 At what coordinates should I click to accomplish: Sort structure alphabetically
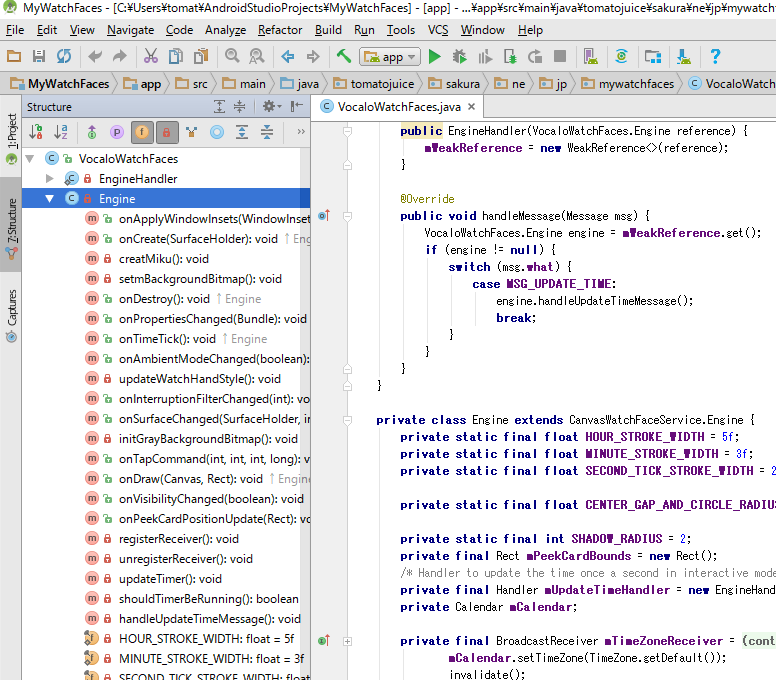click(x=61, y=131)
